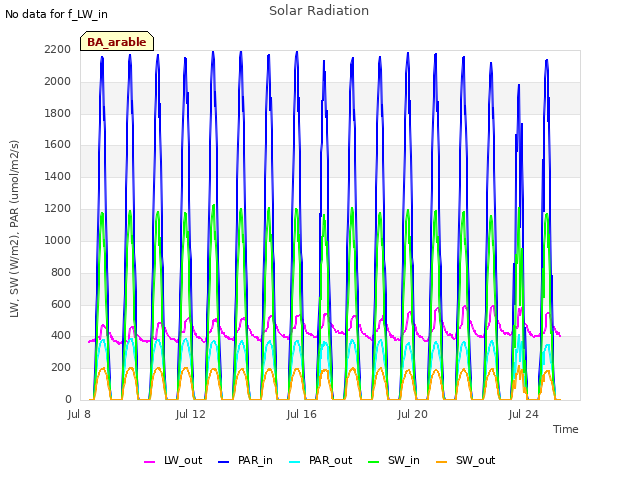Click the 2000 y-axis tick label
Viewport: 640px width, 480px height.
tap(58, 81)
